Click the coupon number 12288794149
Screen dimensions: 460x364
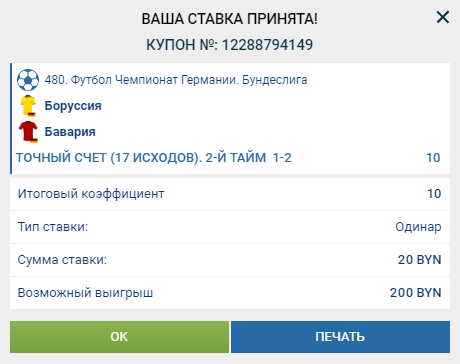point(268,45)
